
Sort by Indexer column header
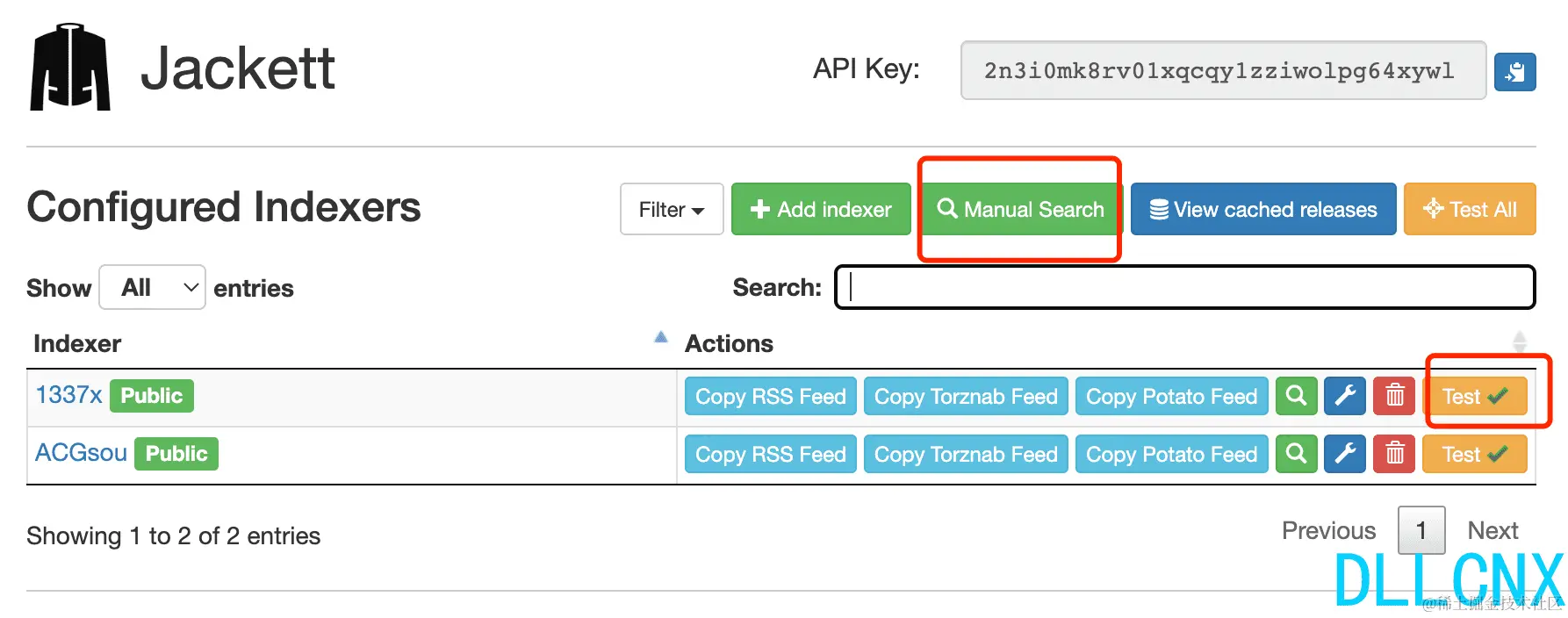[77, 343]
